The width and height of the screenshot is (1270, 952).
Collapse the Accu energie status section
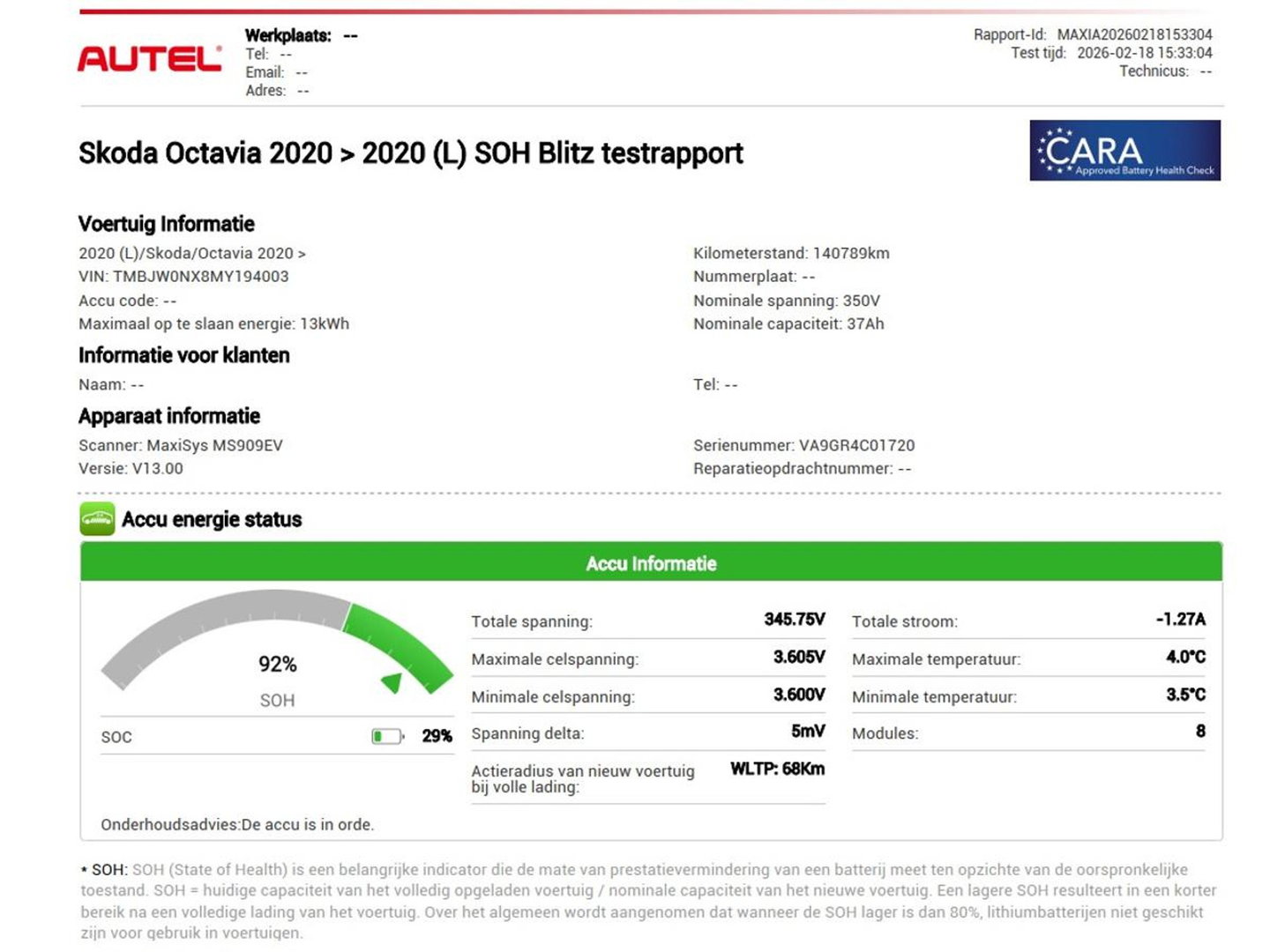211,519
